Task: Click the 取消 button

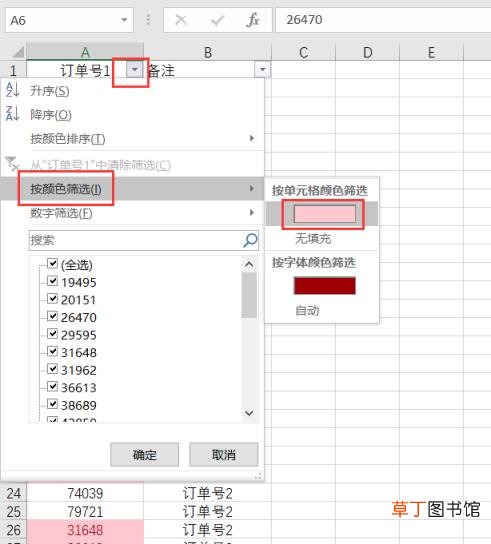Action: point(224,454)
